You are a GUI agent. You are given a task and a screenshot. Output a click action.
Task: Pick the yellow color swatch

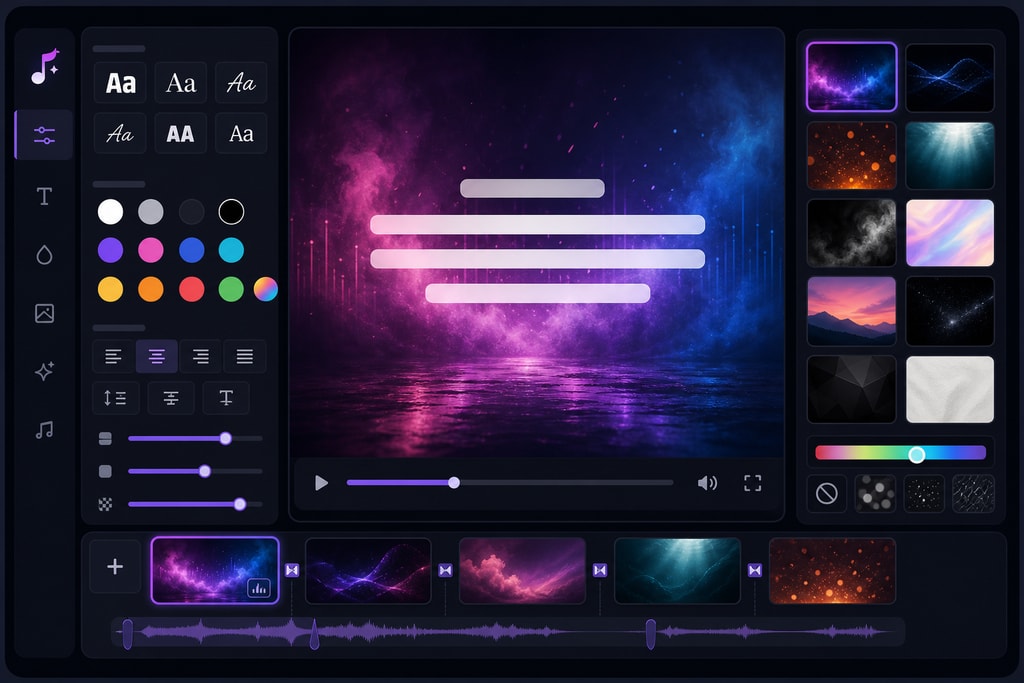(110, 289)
